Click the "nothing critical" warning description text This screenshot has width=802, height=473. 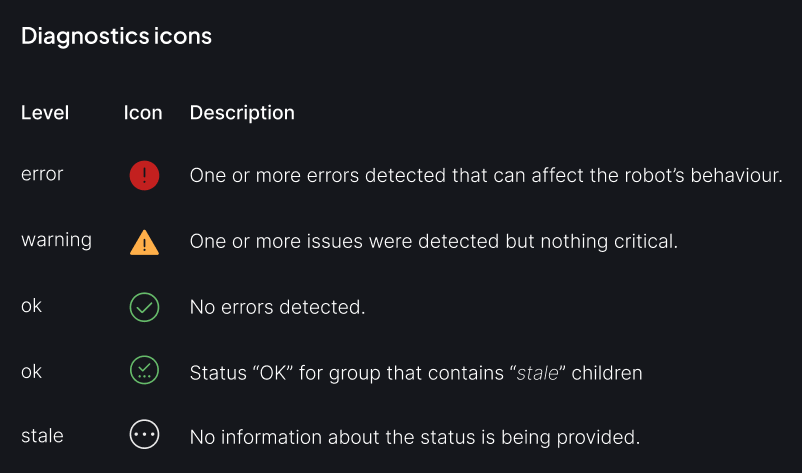[x=434, y=241]
